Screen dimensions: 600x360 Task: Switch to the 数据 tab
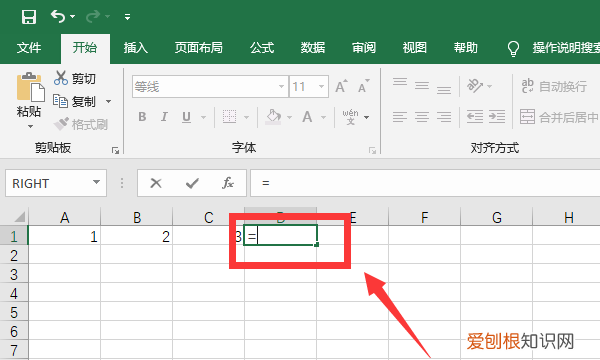point(313,48)
